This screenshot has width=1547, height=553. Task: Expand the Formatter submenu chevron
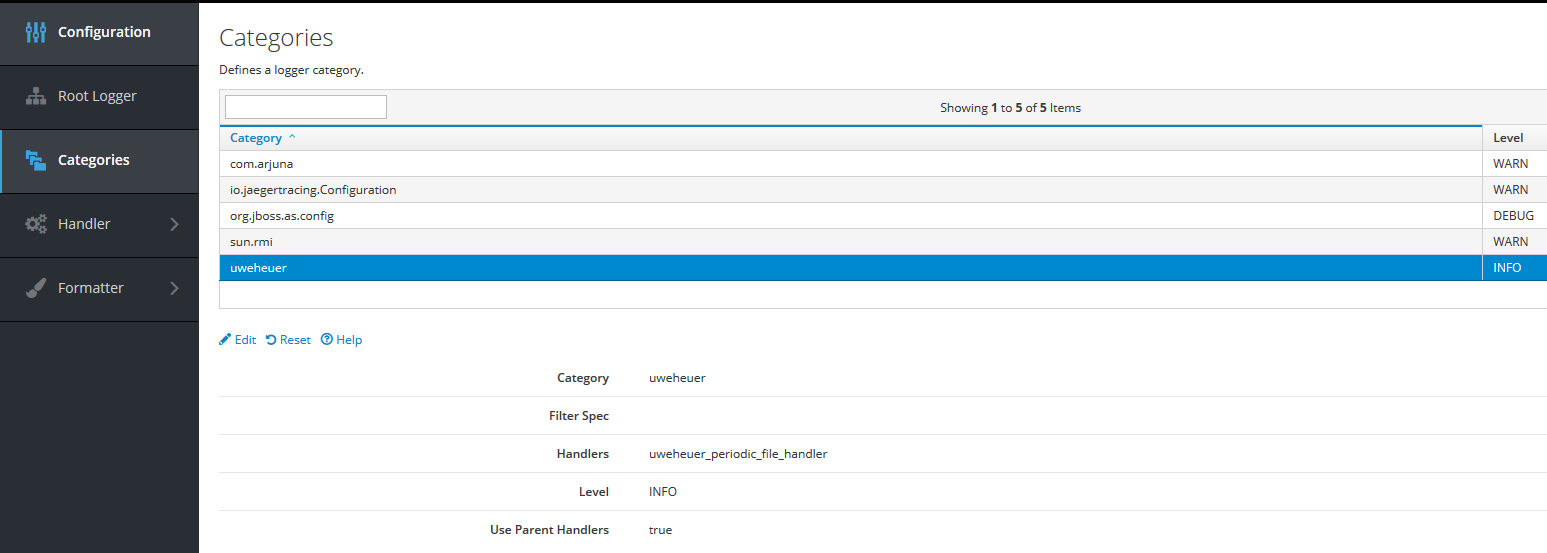pos(174,288)
